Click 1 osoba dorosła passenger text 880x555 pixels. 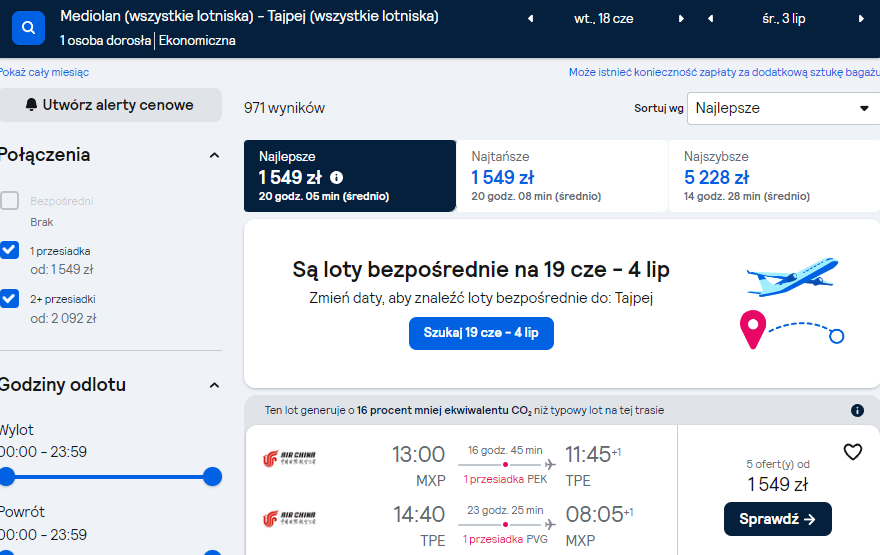point(106,41)
